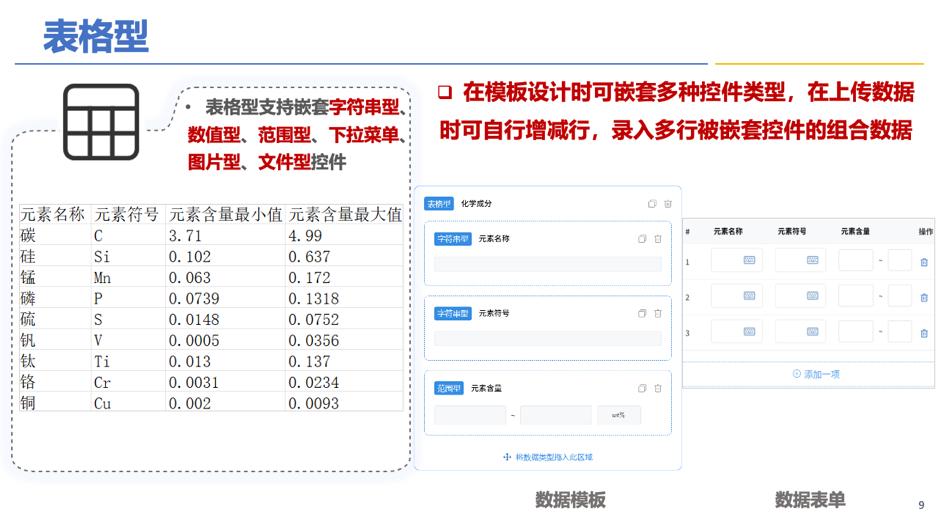Viewport: 939px width, 528px height.
Task: Select the blue 表格型 type tag
Action: pyautogui.click(x=439, y=204)
